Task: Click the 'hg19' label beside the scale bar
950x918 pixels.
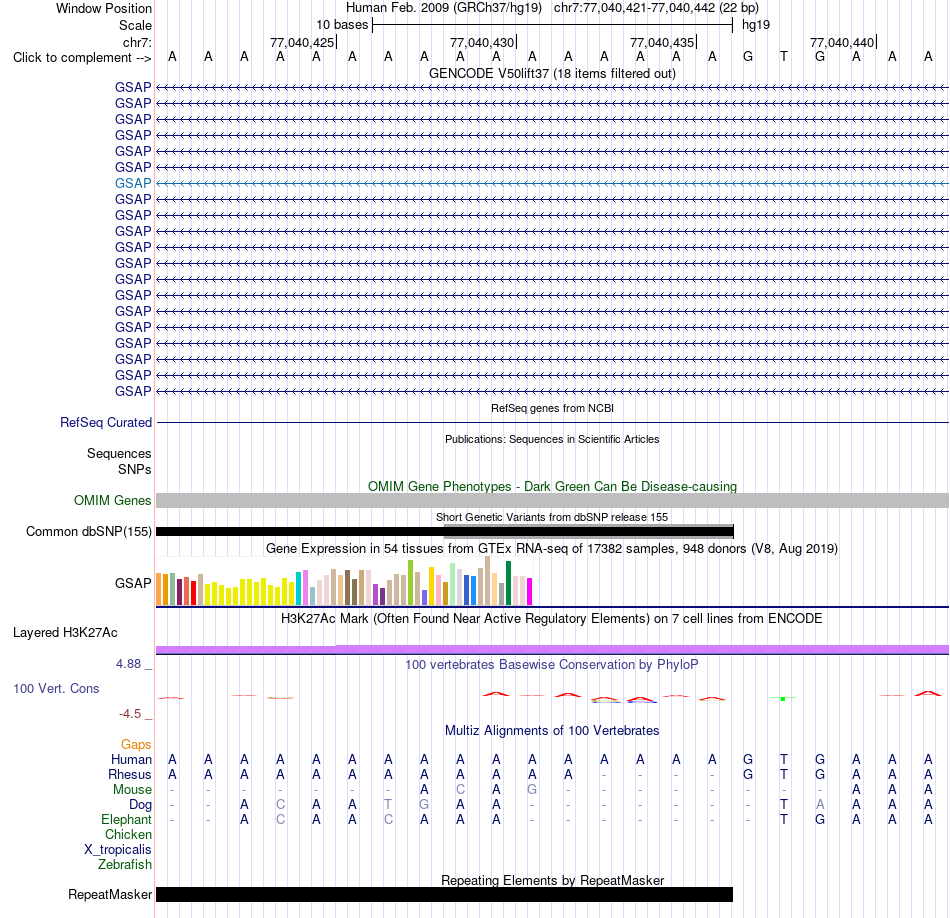Action: (756, 25)
